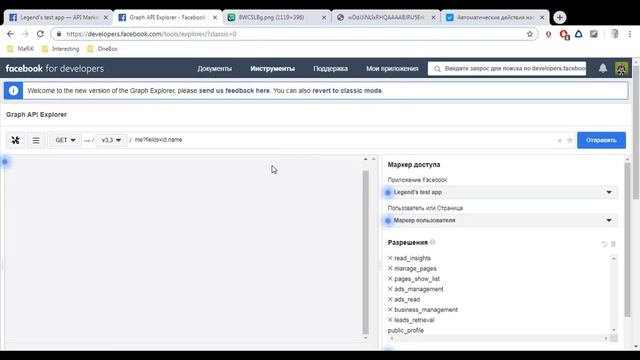Clear the query with the small x icon
The width and height of the screenshot is (640, 360).
tap(560, 140)
